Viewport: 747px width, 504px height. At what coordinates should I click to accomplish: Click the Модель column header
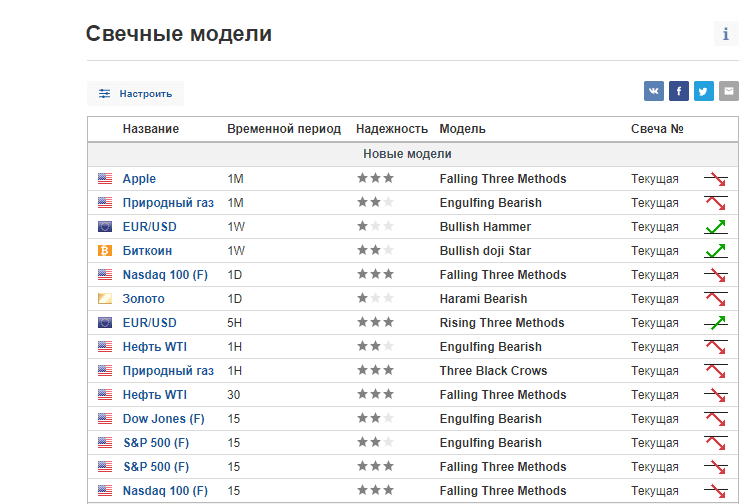pyautogui.click(x=462, y=129)
